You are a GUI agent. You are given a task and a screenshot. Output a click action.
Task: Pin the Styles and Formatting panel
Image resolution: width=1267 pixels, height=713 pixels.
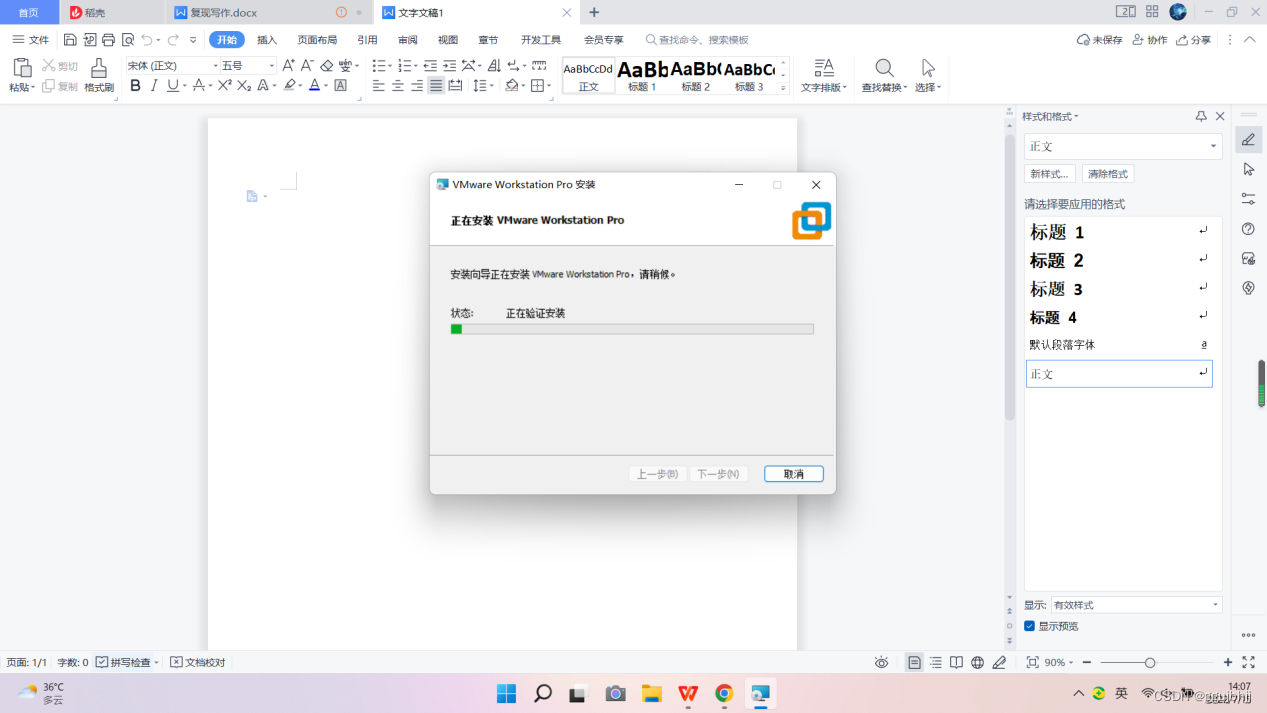click(1201, 117)
